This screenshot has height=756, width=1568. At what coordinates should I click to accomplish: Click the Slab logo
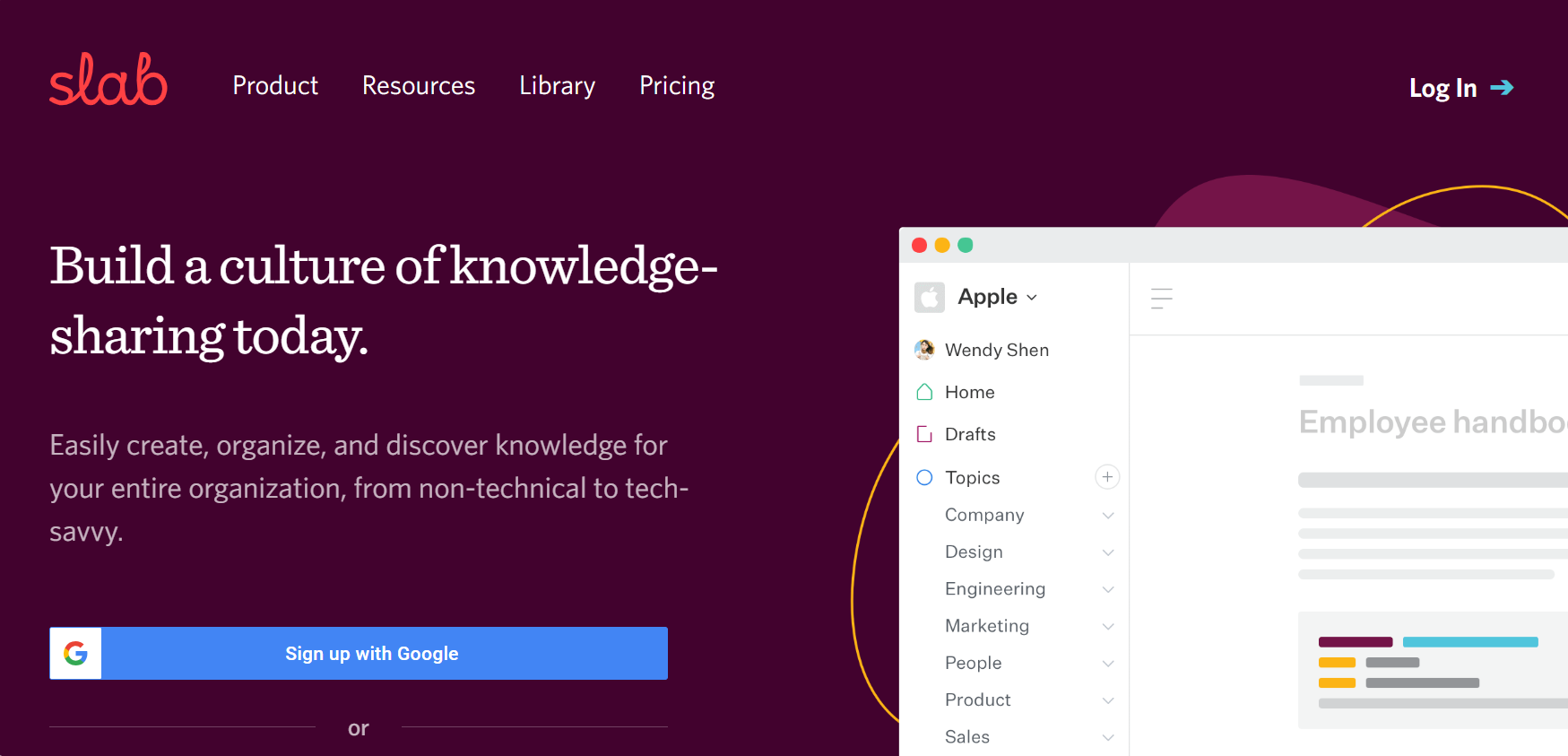[x=108, y=80]
